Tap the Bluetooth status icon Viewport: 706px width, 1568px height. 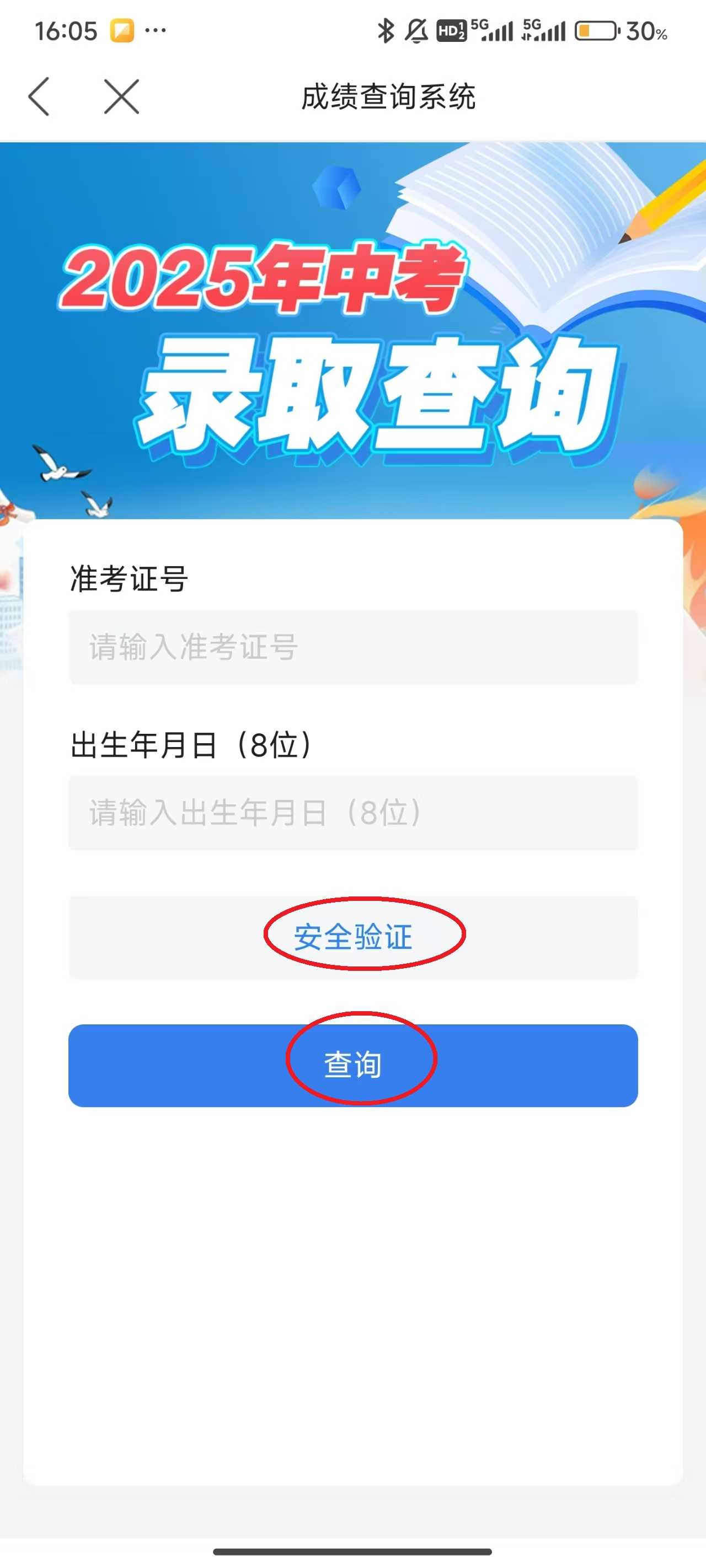[x=385, y=30]
